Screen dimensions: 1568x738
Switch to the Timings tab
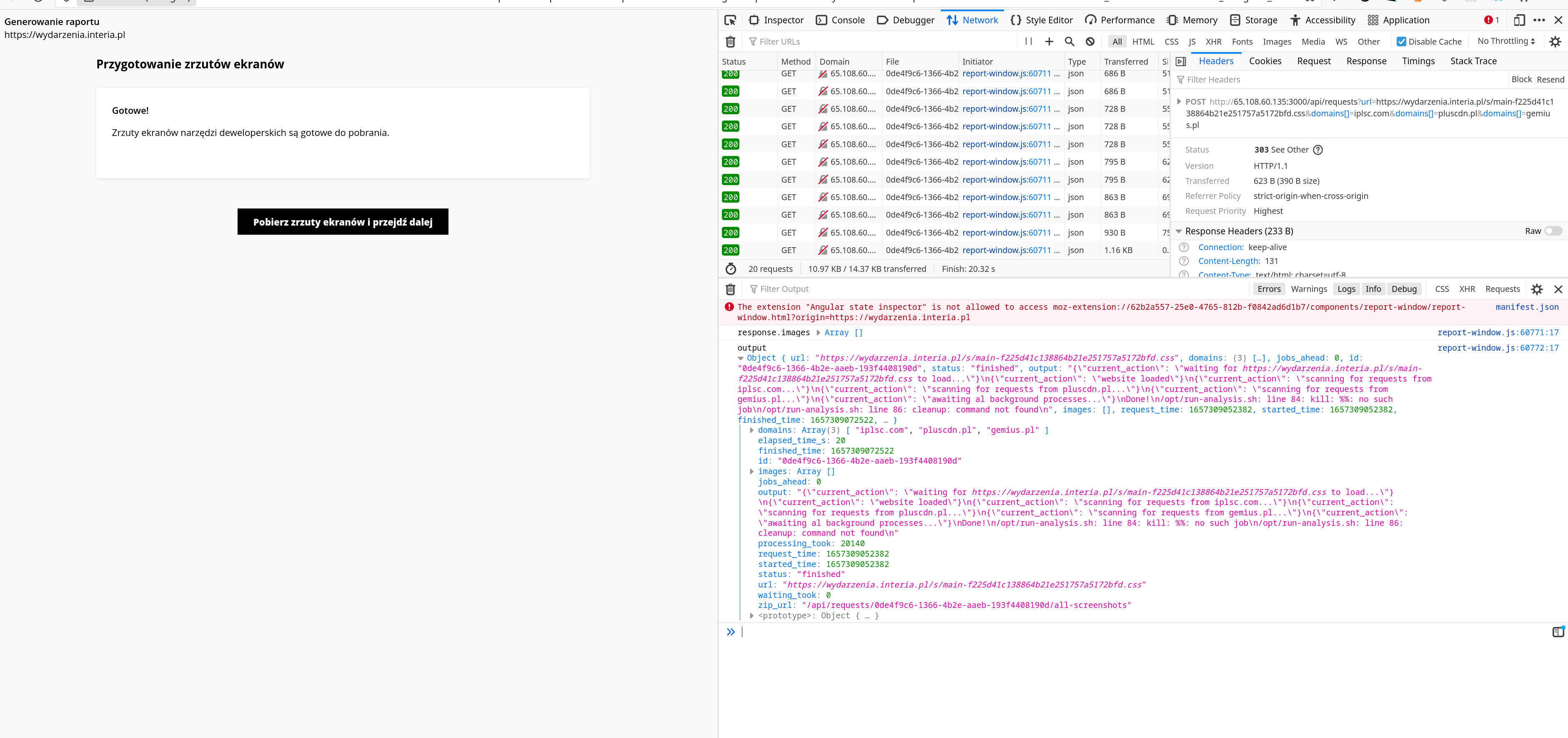(1418, 61)
